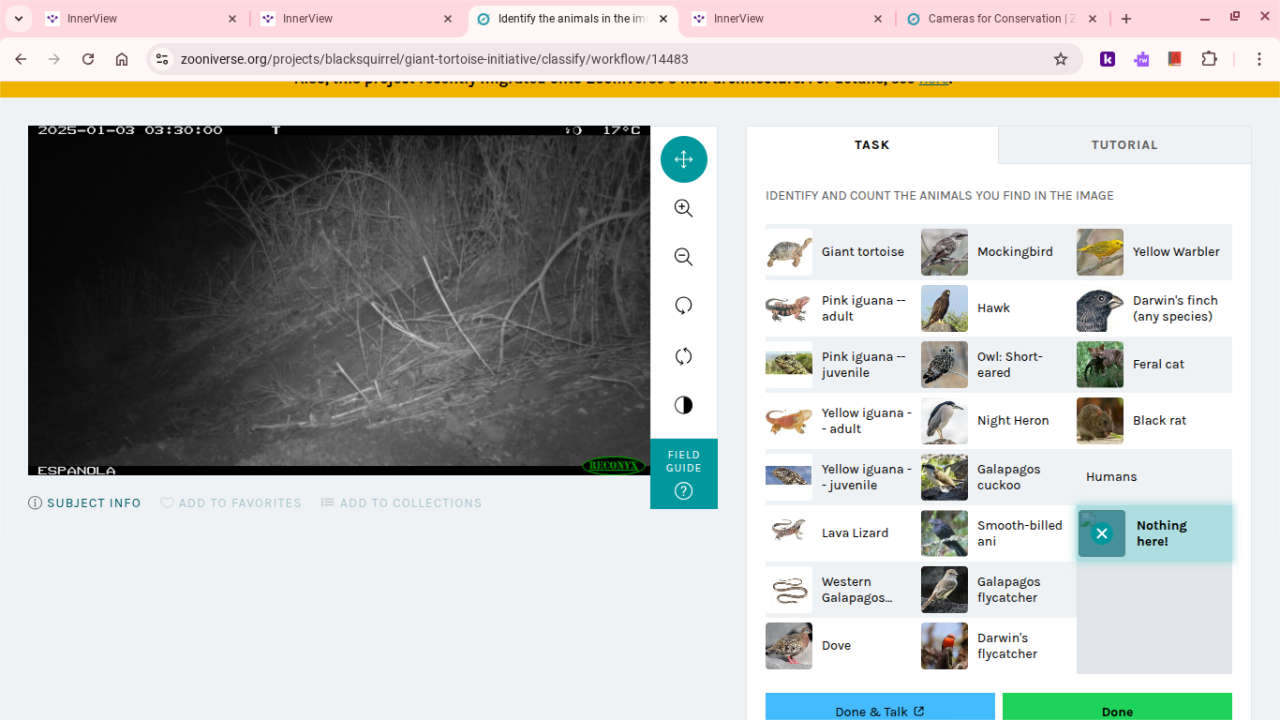
Task: Select the Humans option
Action: [1154, 477]
